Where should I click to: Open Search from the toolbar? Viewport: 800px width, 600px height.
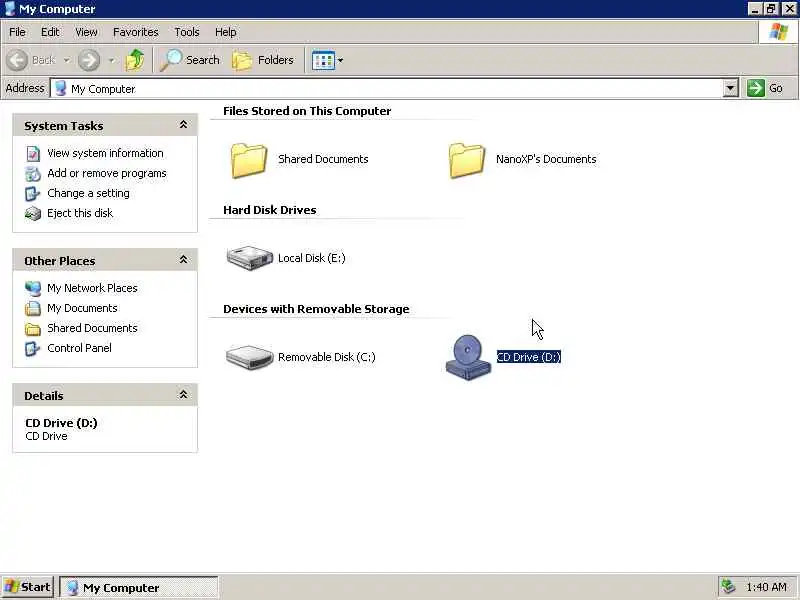(190, 60)
